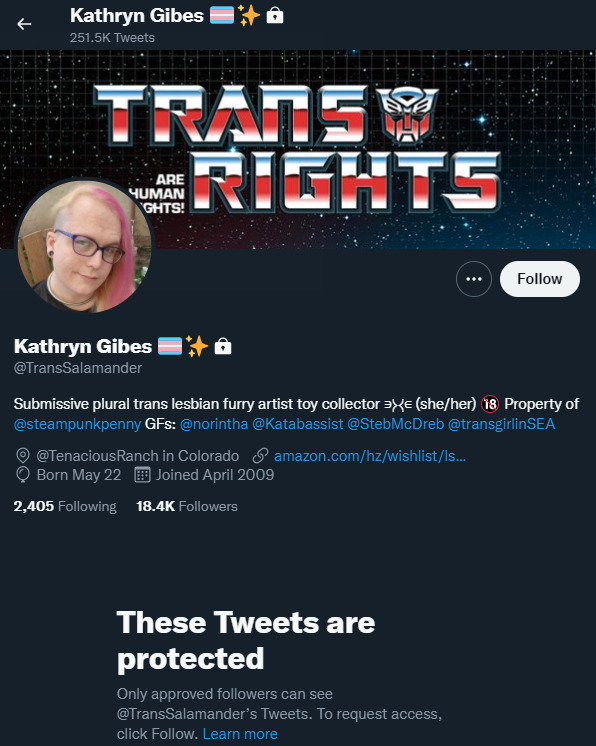Viewport: 596px width, 746px height.
Task: Click the link chain icon beside amazon URL
Action: [260, 456]
